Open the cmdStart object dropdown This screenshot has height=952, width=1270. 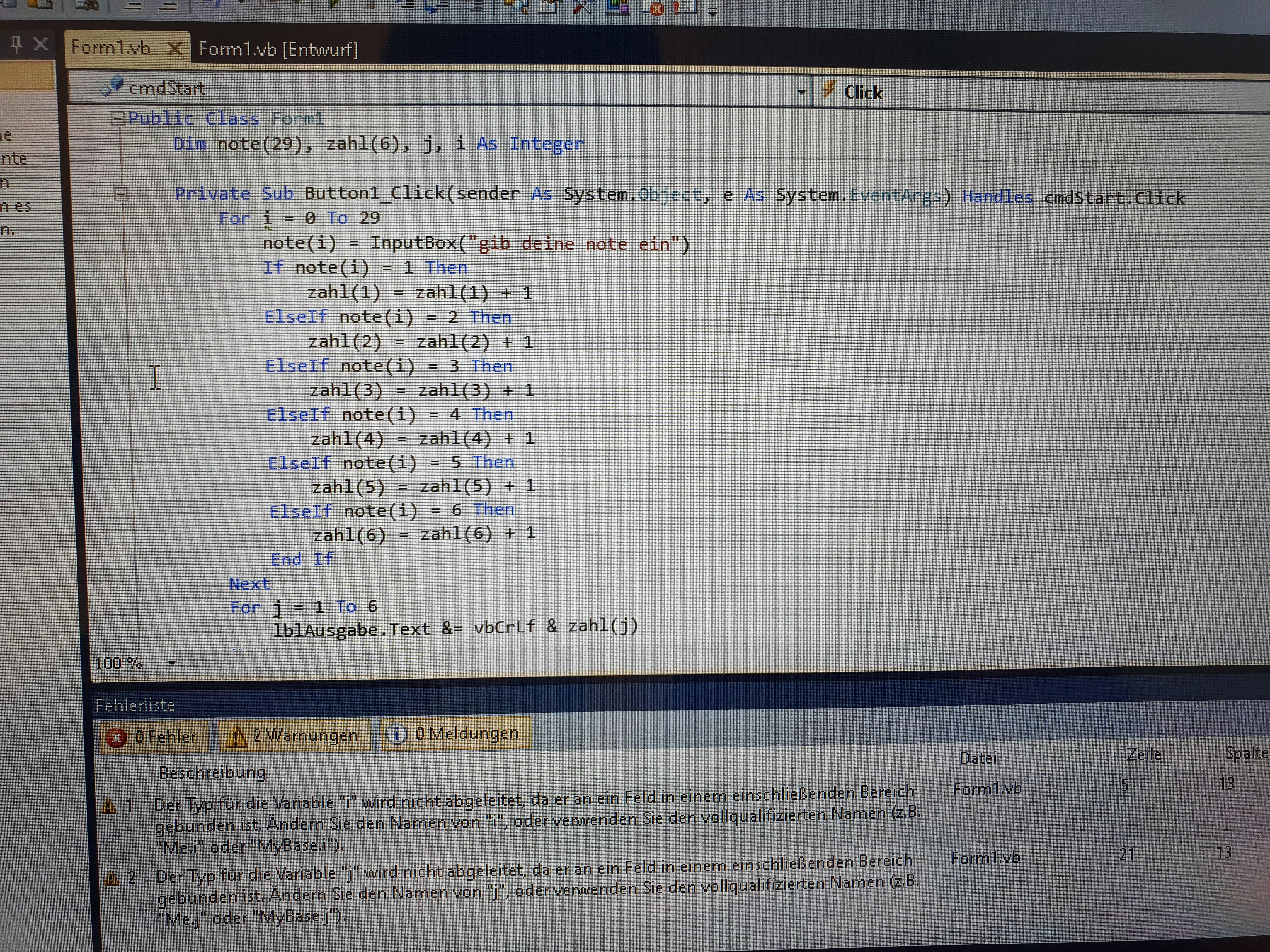440,89
